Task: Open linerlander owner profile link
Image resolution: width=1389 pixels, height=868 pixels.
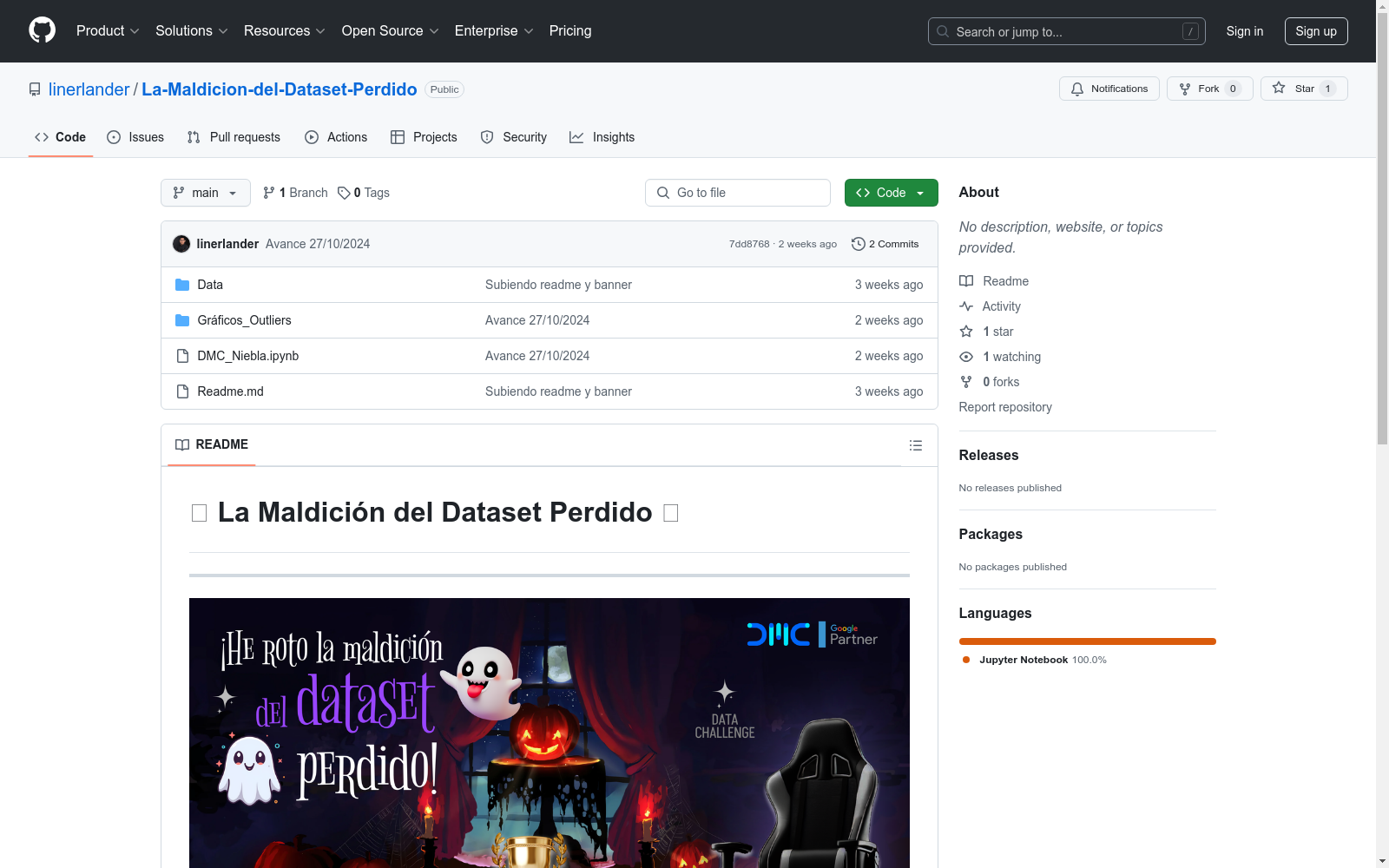Action: pos(89,89)
